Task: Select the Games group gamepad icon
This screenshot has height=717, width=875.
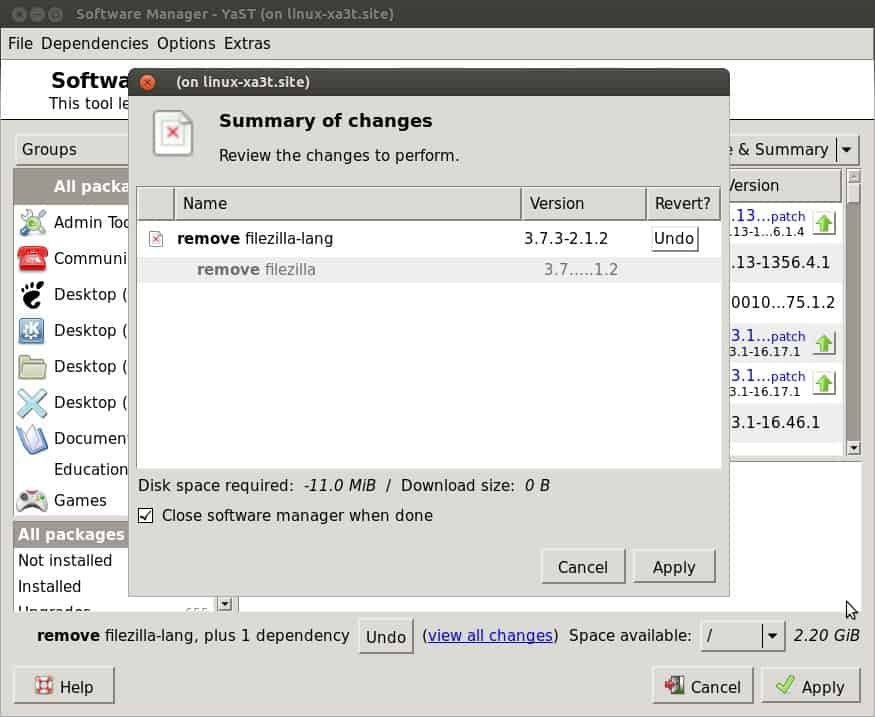Action: point(32,500)
